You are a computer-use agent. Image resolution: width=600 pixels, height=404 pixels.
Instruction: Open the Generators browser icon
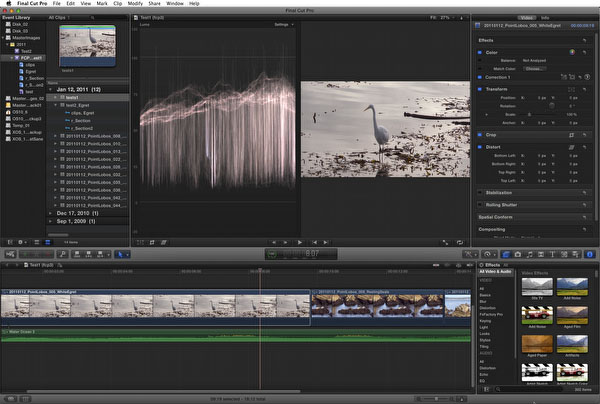(x=564, y=254)
